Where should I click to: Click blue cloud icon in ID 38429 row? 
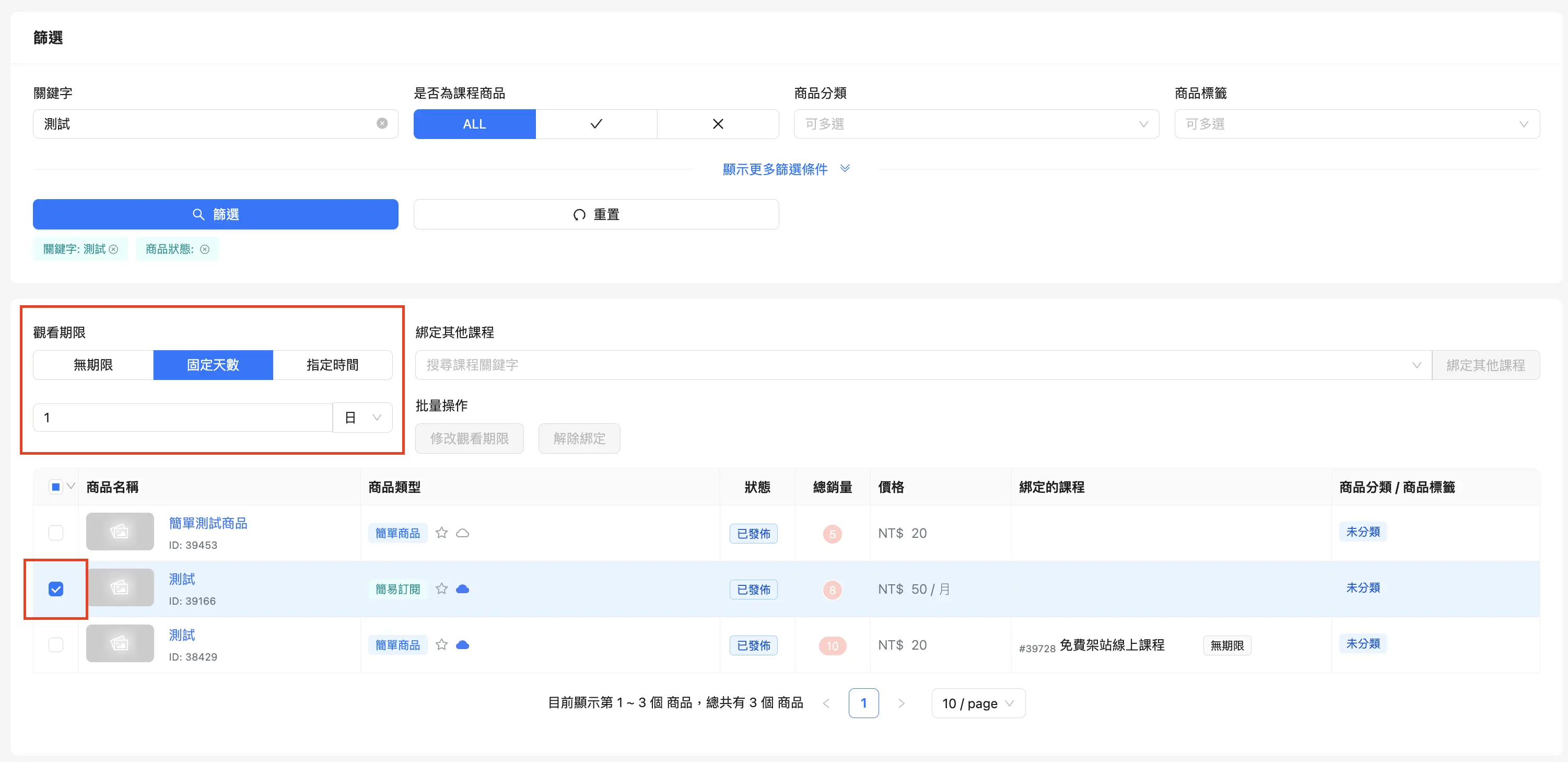(463, 645)
